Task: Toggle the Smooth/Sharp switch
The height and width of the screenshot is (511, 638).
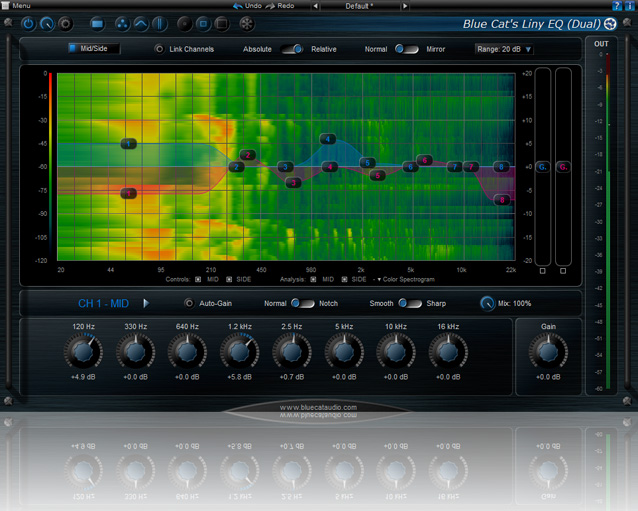Action: tap(410, 304)
